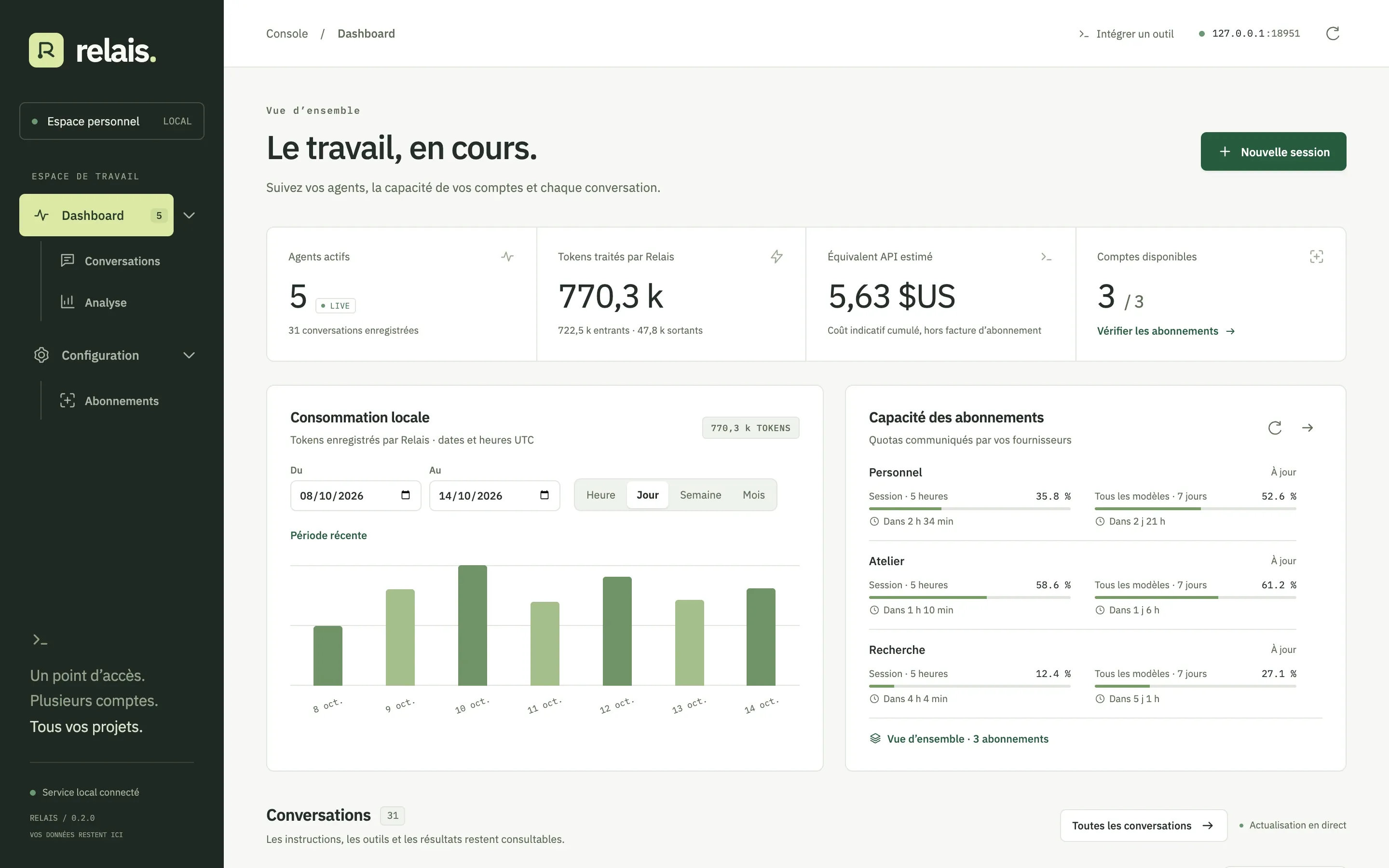
Task: Open the Dashboard menu item
Action: [x=96, y=215]
